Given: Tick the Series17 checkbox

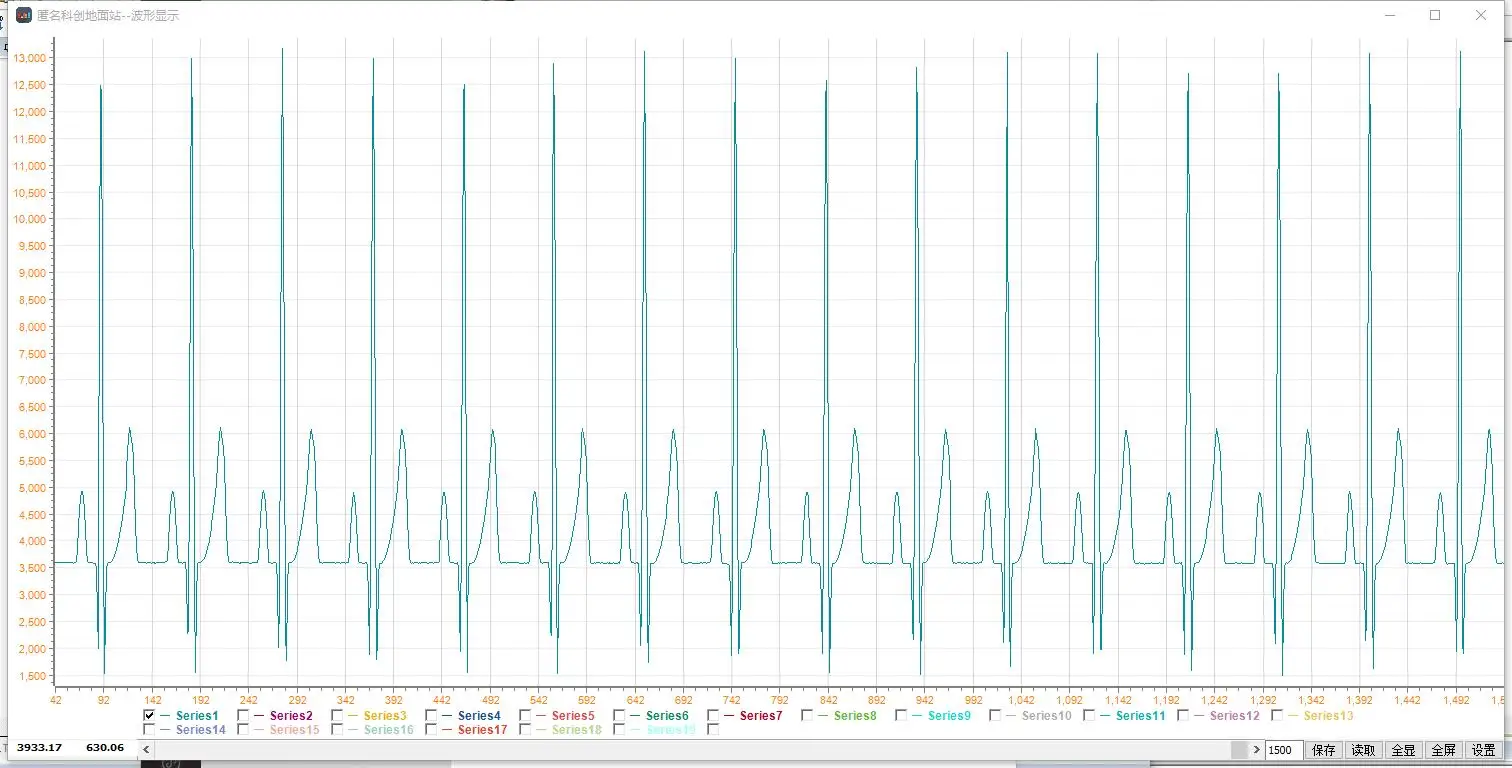Looking at the screenshot, I should point(431,730).
